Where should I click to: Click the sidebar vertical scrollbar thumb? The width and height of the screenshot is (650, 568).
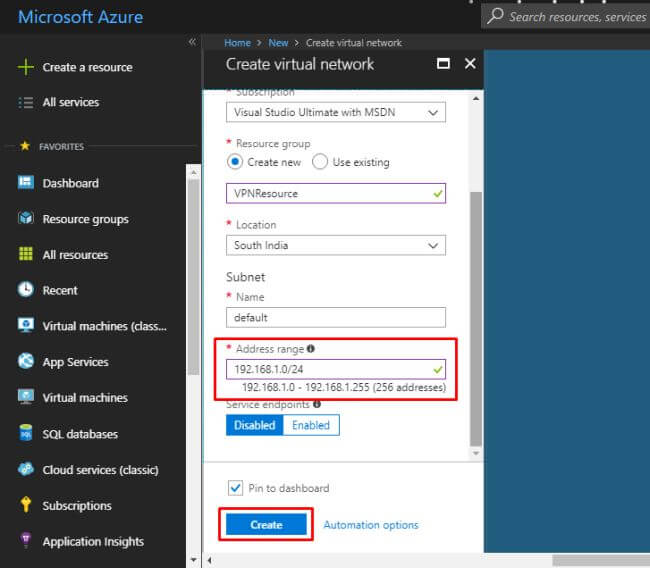tap(193, 277)
